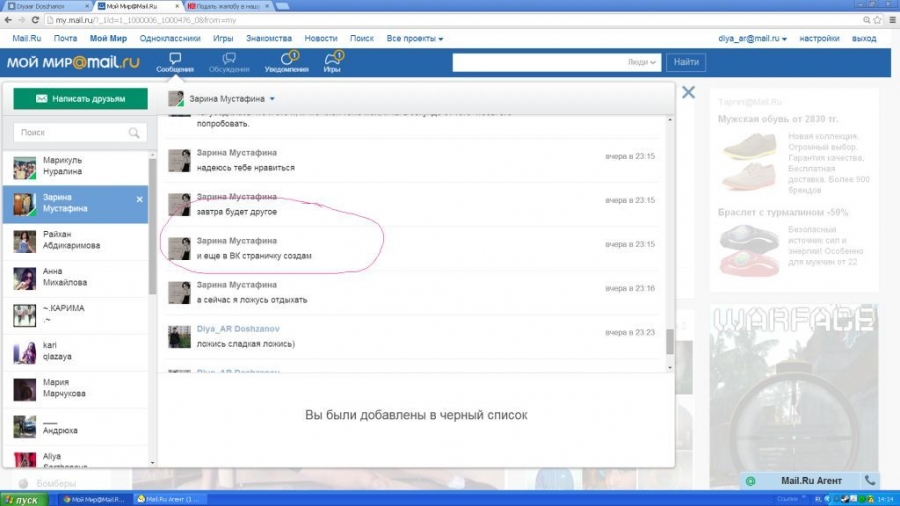Click browser forward arrow

tap(22, 20)
